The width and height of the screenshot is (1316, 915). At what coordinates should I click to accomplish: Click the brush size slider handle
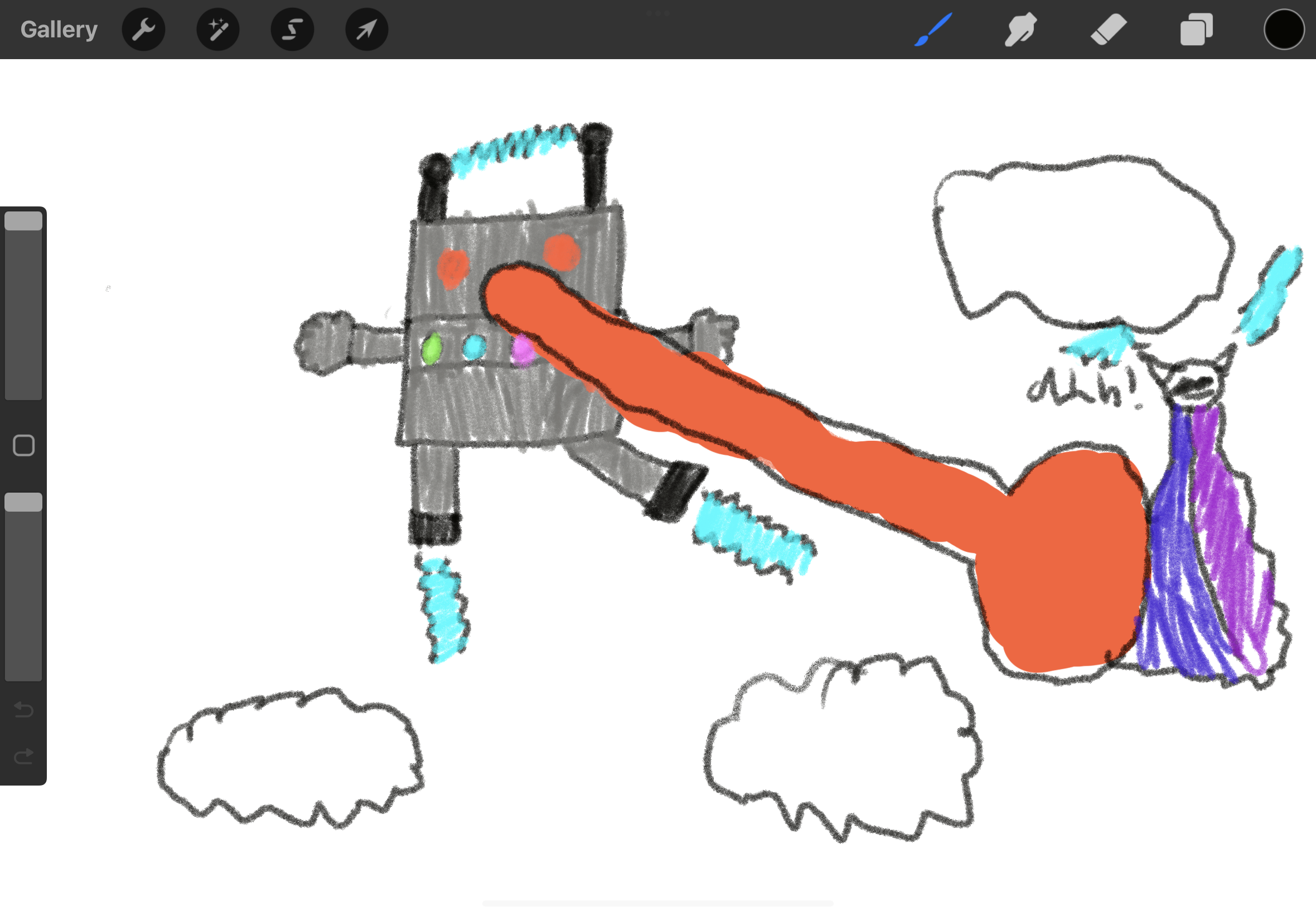23,221
